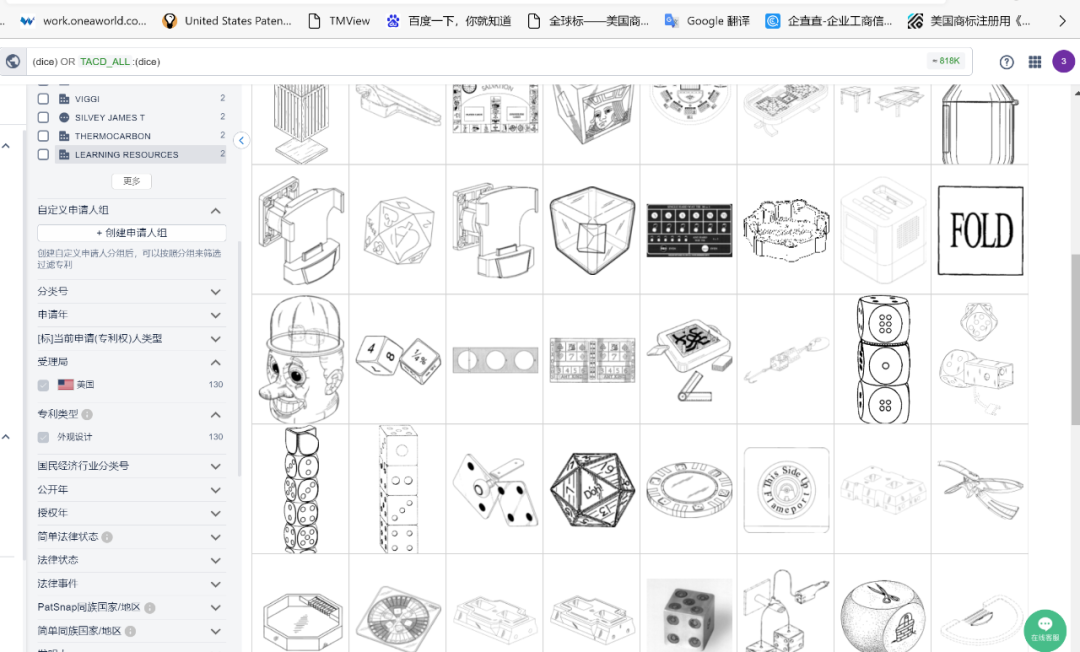Open the 美国商标注册用 bookmark
The height and width of the screenshot is (652, 1080).
[969, 21]
